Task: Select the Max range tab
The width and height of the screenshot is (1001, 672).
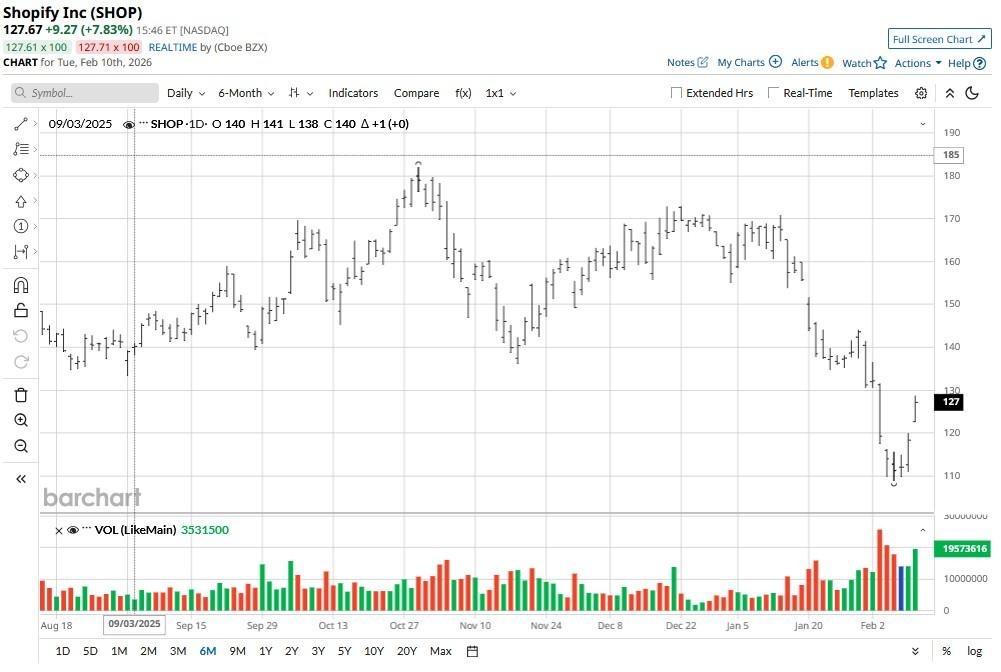Action: click(x=440, y=652)
